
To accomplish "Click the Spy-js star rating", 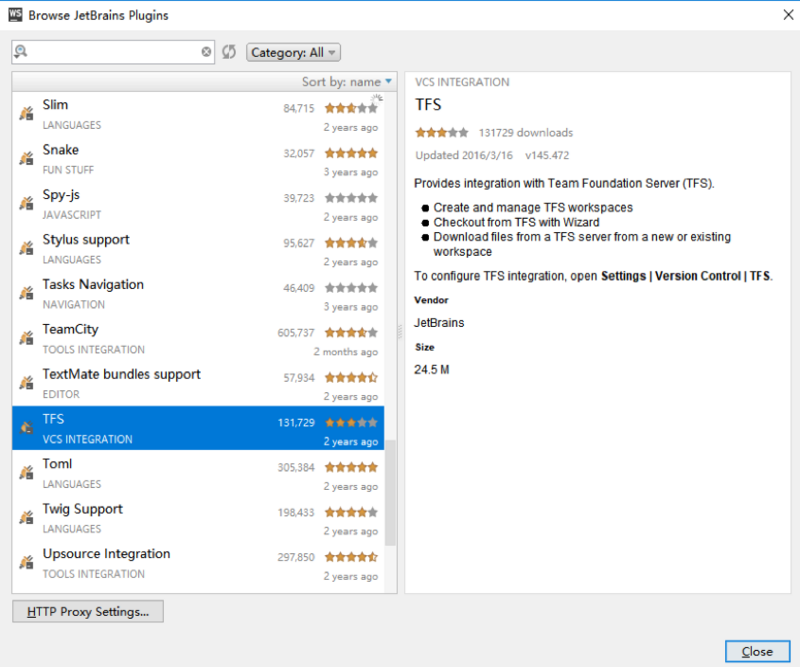I will (351, 198).
